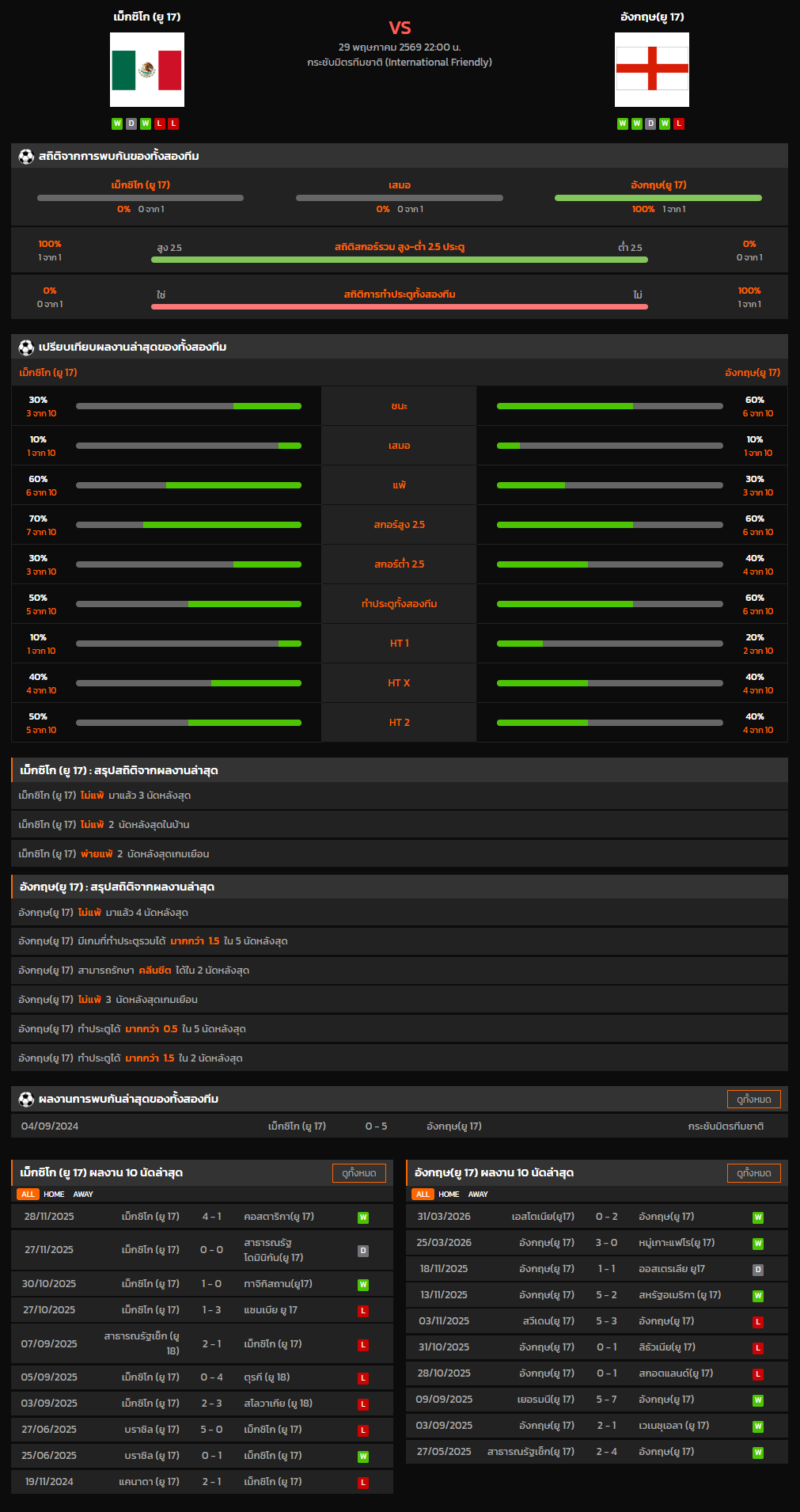Click last L form badge under England flag
Screen dimensions: 800x1512
coord(679,123)
